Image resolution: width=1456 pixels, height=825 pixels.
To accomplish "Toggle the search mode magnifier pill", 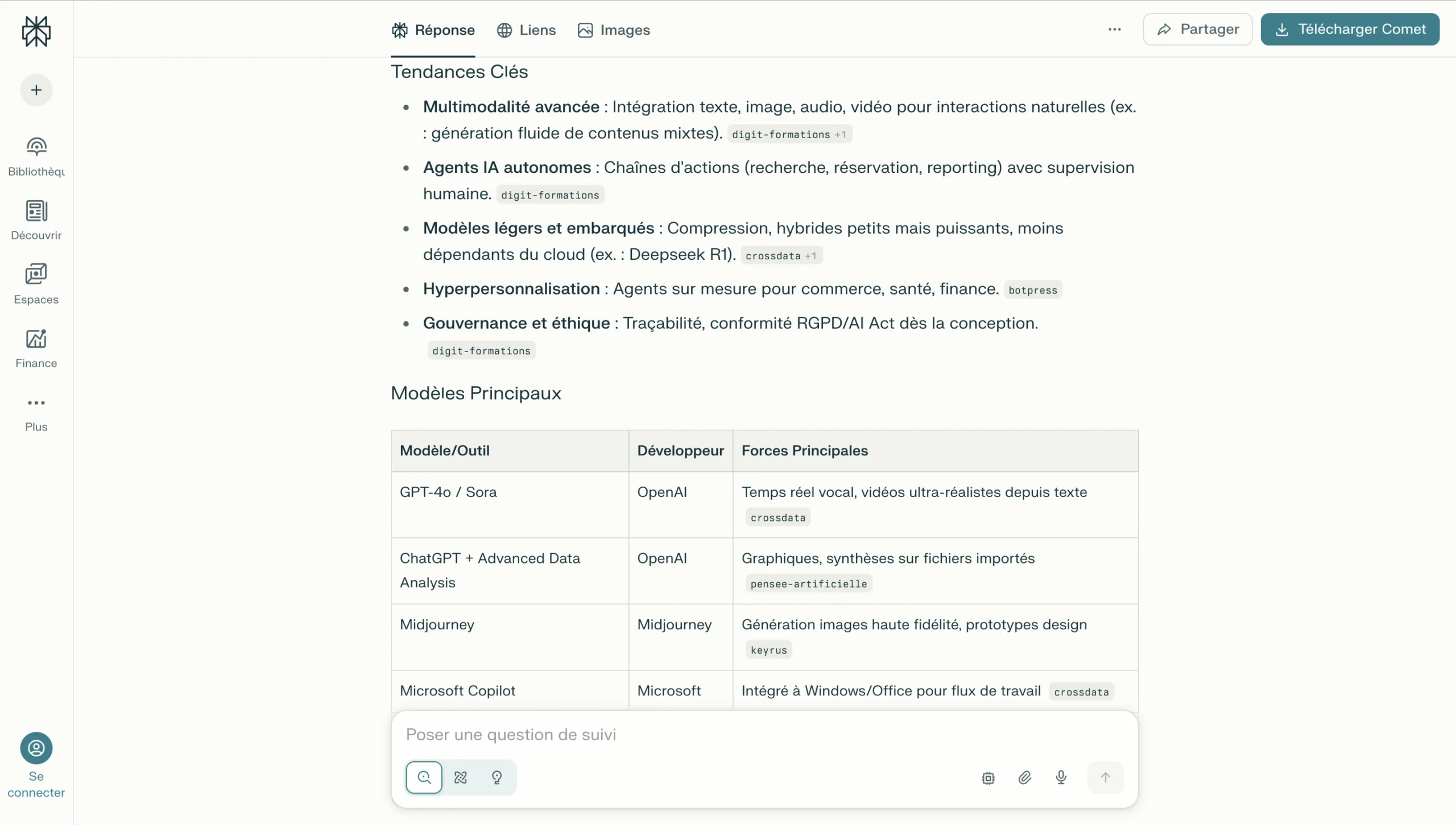I will [x=424, y=777].
